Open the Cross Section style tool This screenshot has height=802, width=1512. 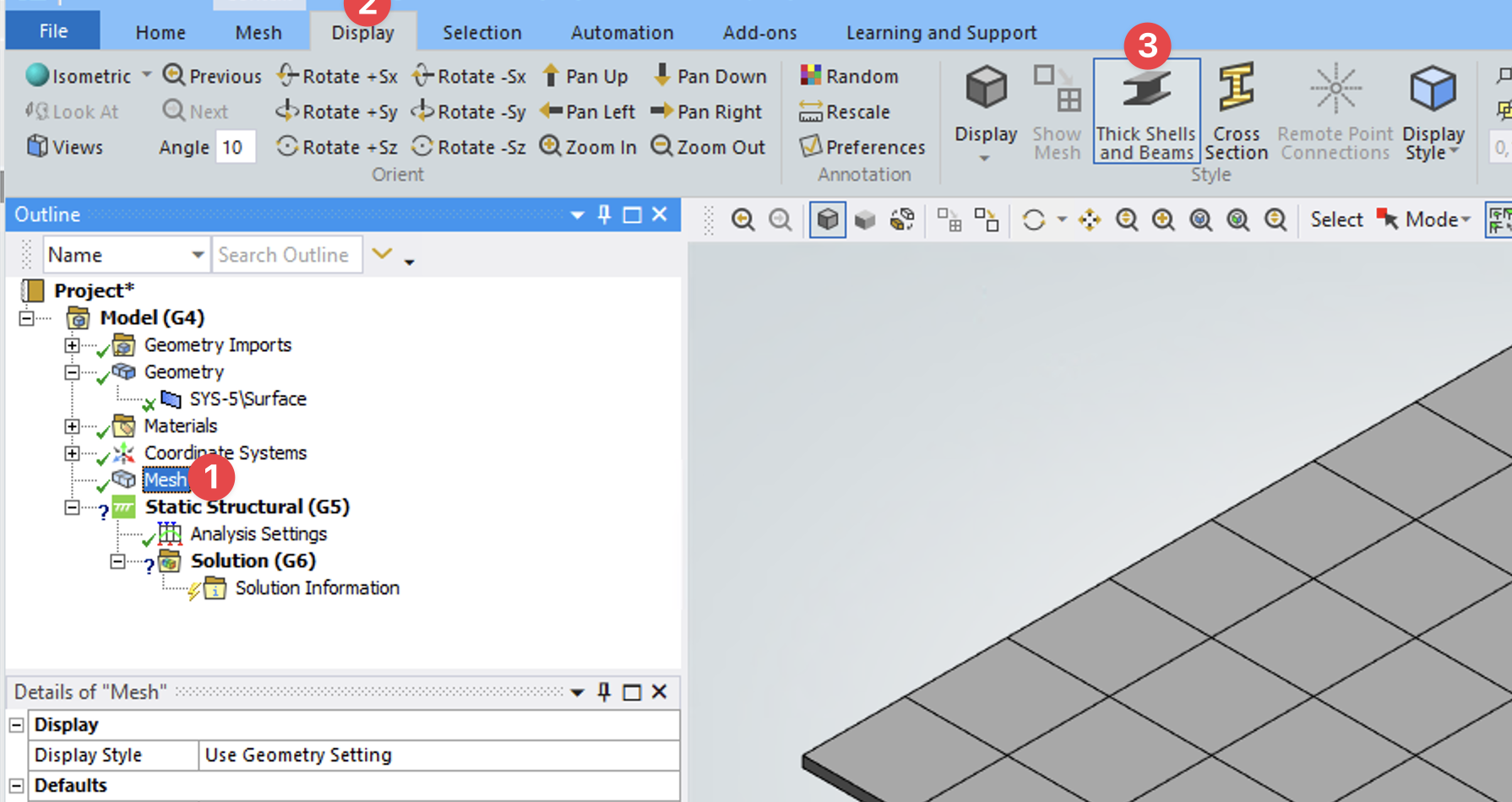tap(1236, 111)
